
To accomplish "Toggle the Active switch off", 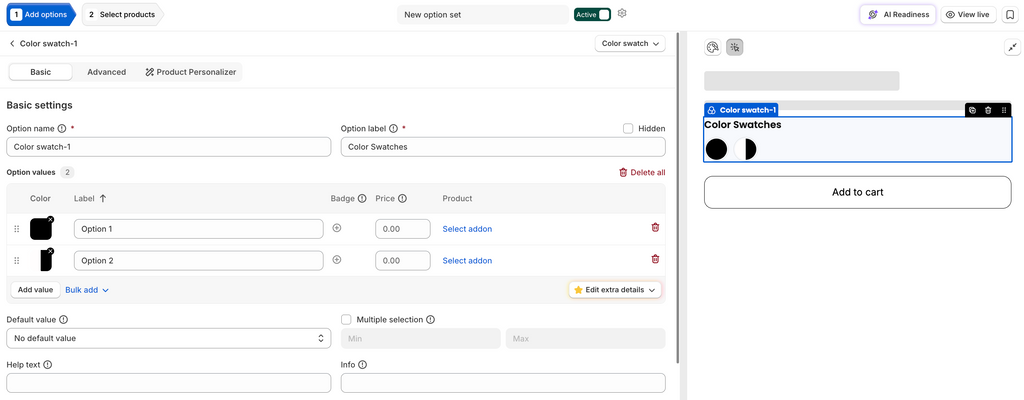I will (x=592, y=14).
